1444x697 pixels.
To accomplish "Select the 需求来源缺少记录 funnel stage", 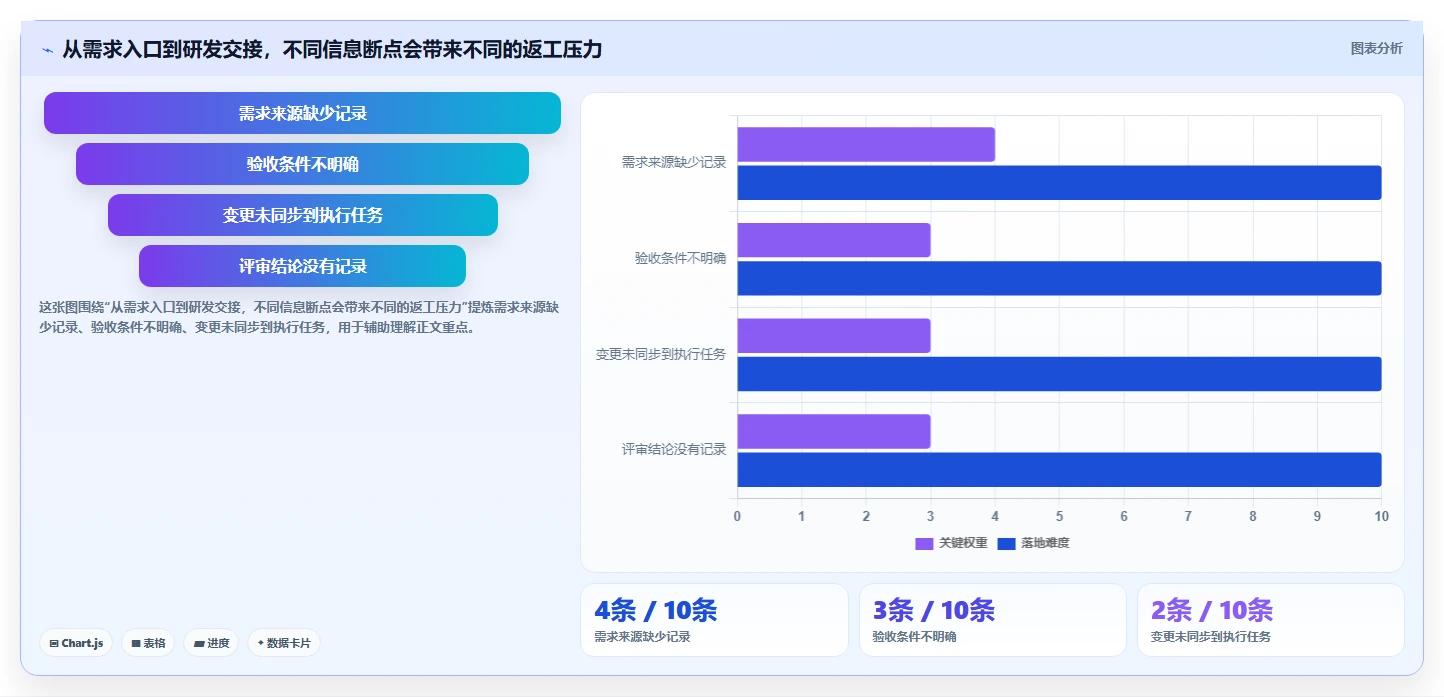I will coord(302,113).
